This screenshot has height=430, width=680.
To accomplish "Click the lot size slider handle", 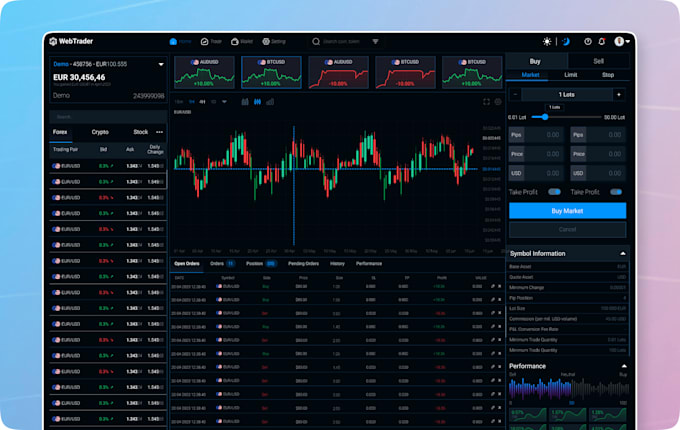I will [545, 117].
